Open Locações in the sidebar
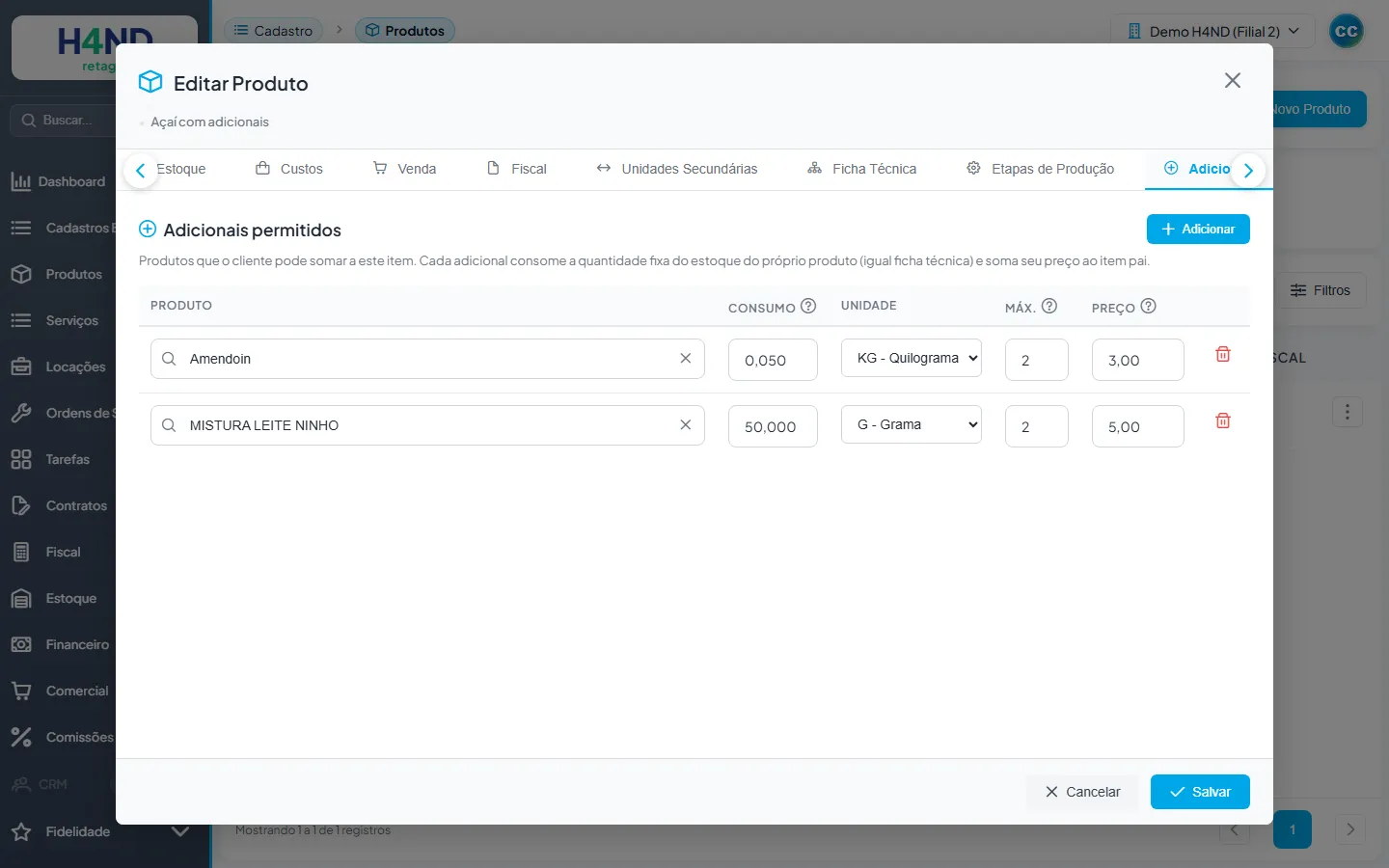Viewport: 1389px width, 868px height. coord(58,366)
